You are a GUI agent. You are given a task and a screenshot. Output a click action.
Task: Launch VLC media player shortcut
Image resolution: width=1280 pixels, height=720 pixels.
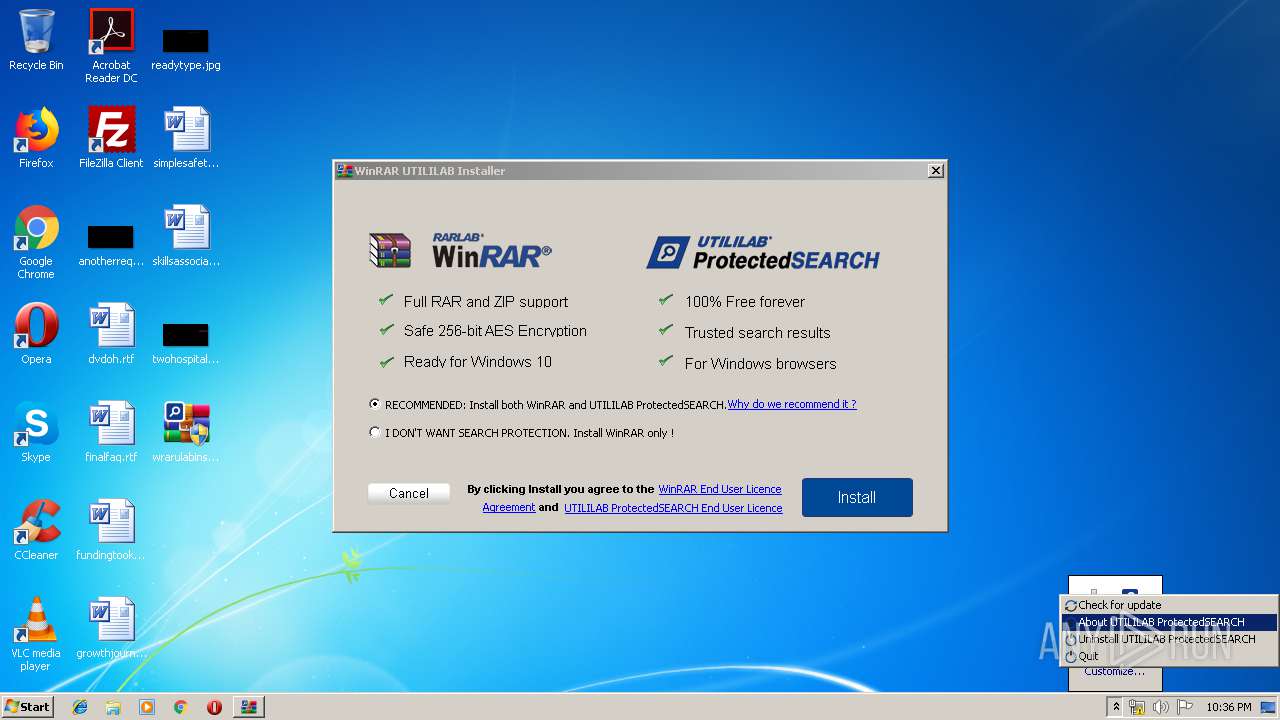36,634
